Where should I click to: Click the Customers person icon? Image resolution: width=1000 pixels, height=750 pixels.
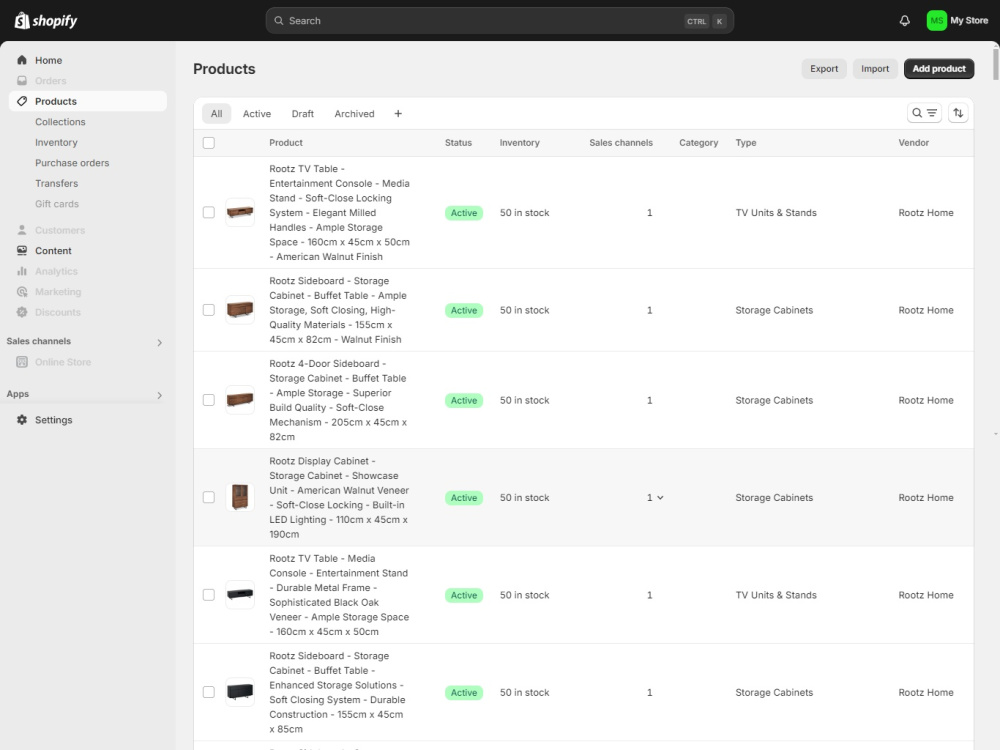tap(22, 230)
